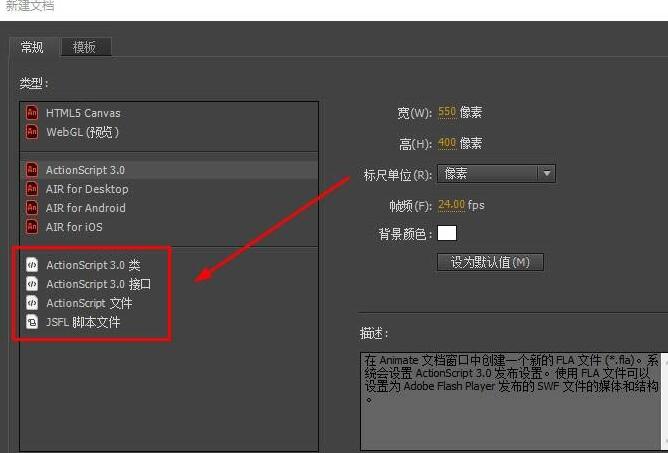668x453 pixels.
Task: Click the height value 400
Action: 447,143
